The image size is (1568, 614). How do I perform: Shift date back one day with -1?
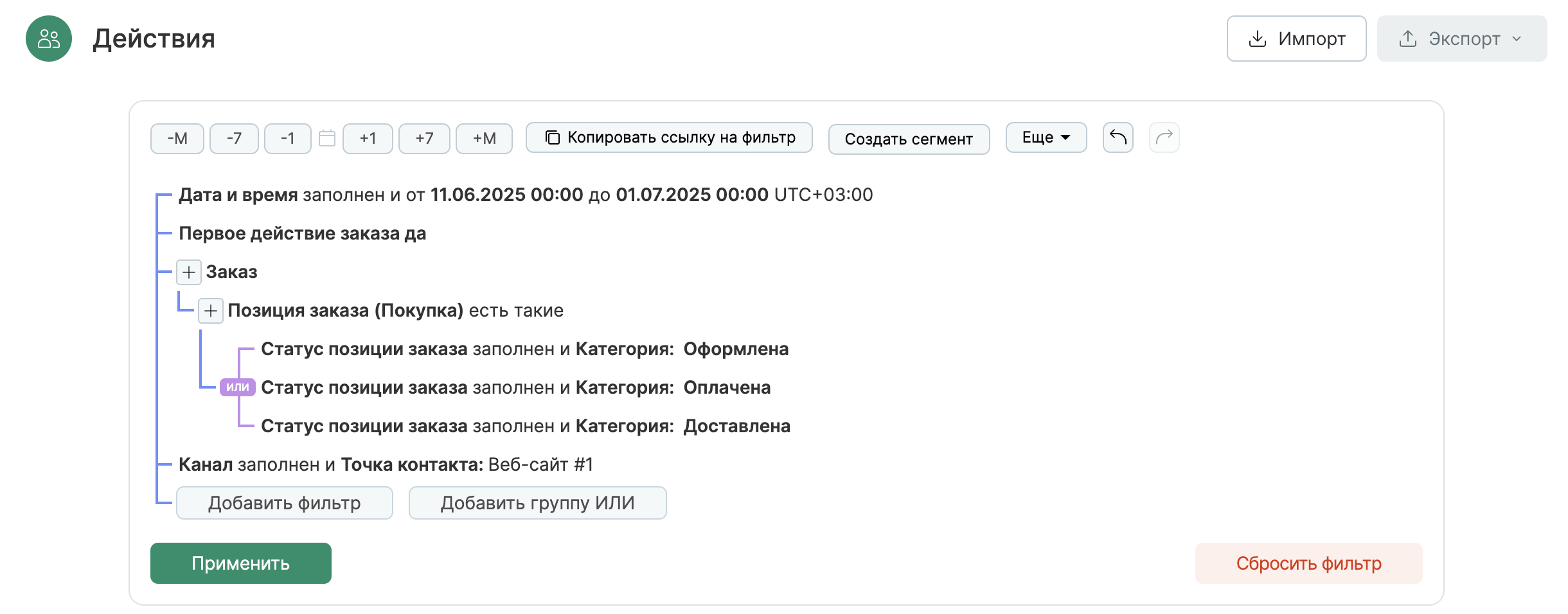coord(288,139)
